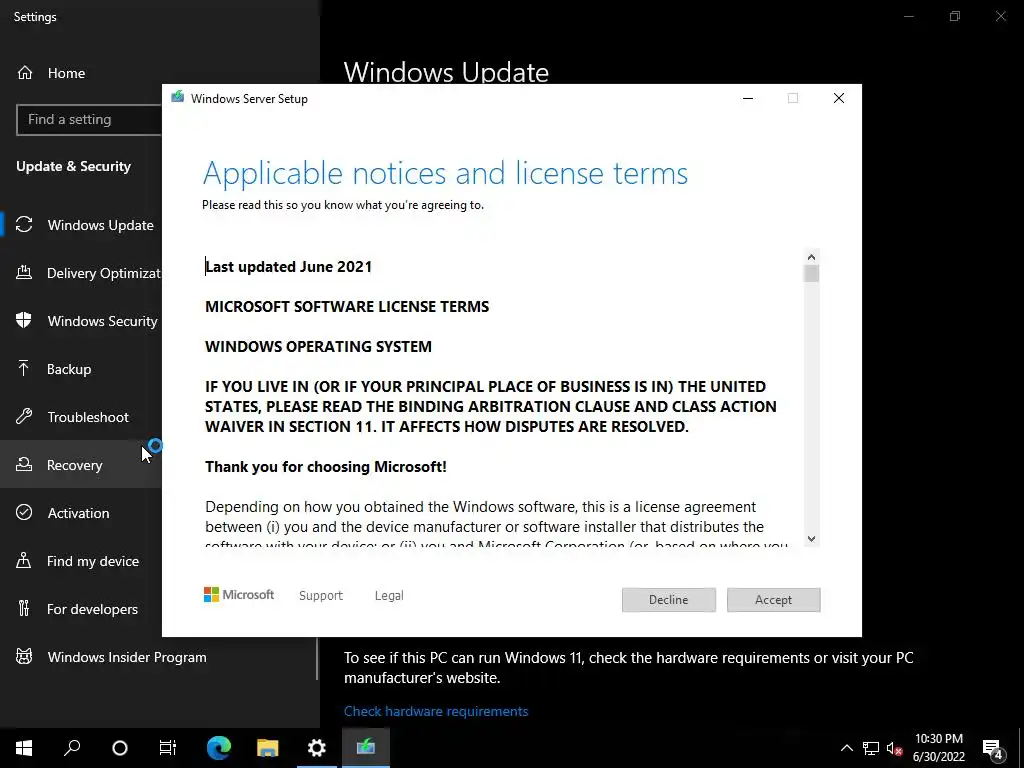Screen dimensions: 1024x768
Task: Click the license text scroll down arrow
Action: coord(811,539)
